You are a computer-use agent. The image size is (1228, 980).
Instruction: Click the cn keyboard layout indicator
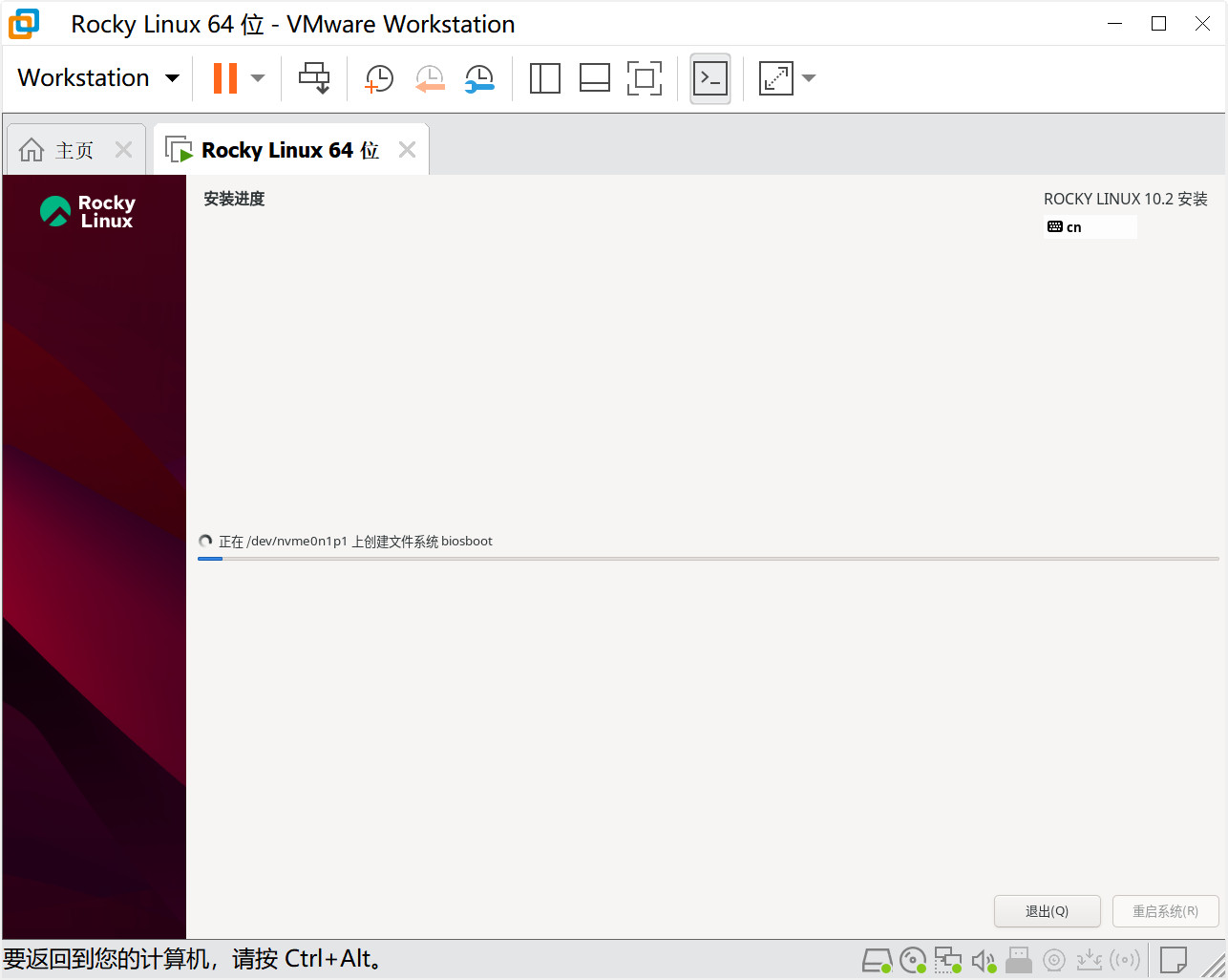[1090, 227]
